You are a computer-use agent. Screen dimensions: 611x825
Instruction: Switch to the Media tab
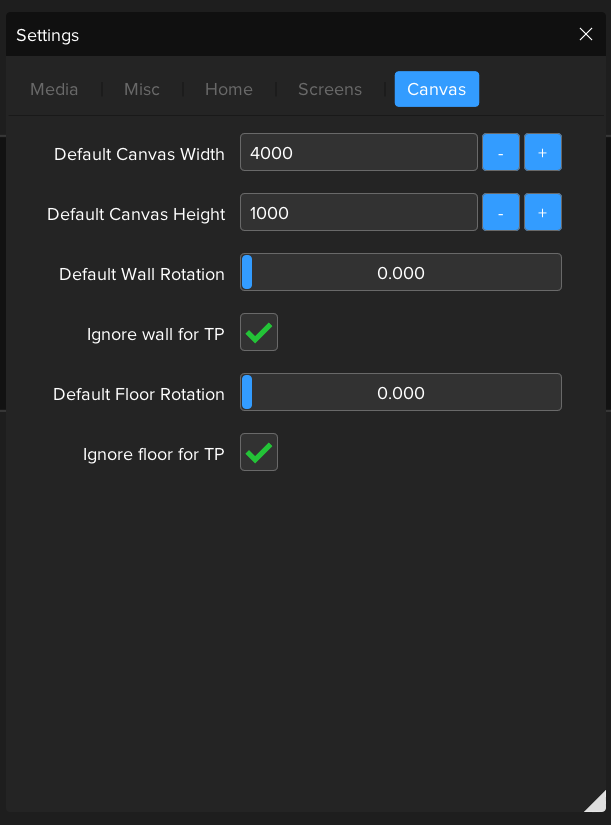(54, 89)
